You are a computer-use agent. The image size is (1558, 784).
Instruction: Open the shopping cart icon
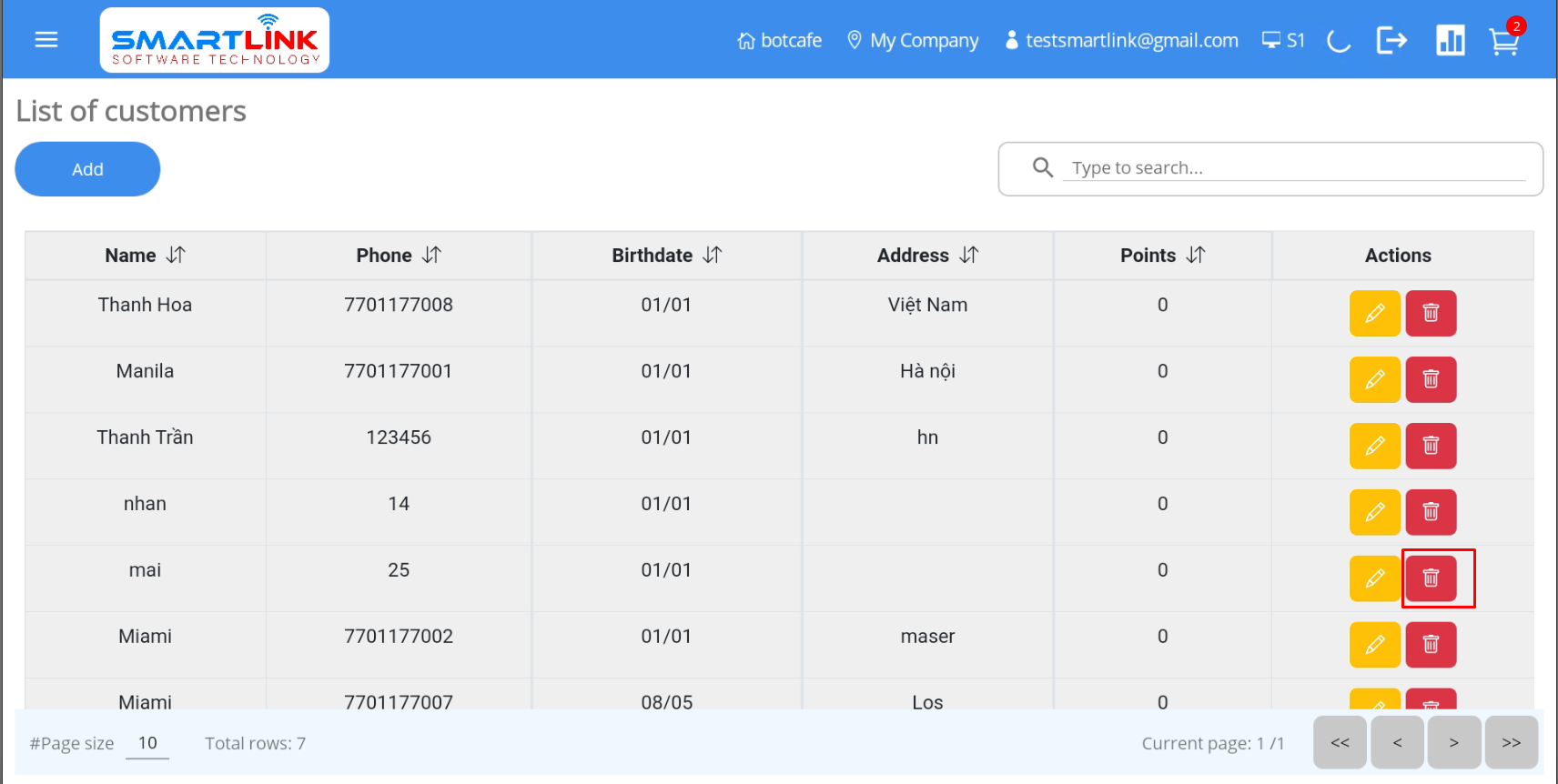coord(1503,41)
